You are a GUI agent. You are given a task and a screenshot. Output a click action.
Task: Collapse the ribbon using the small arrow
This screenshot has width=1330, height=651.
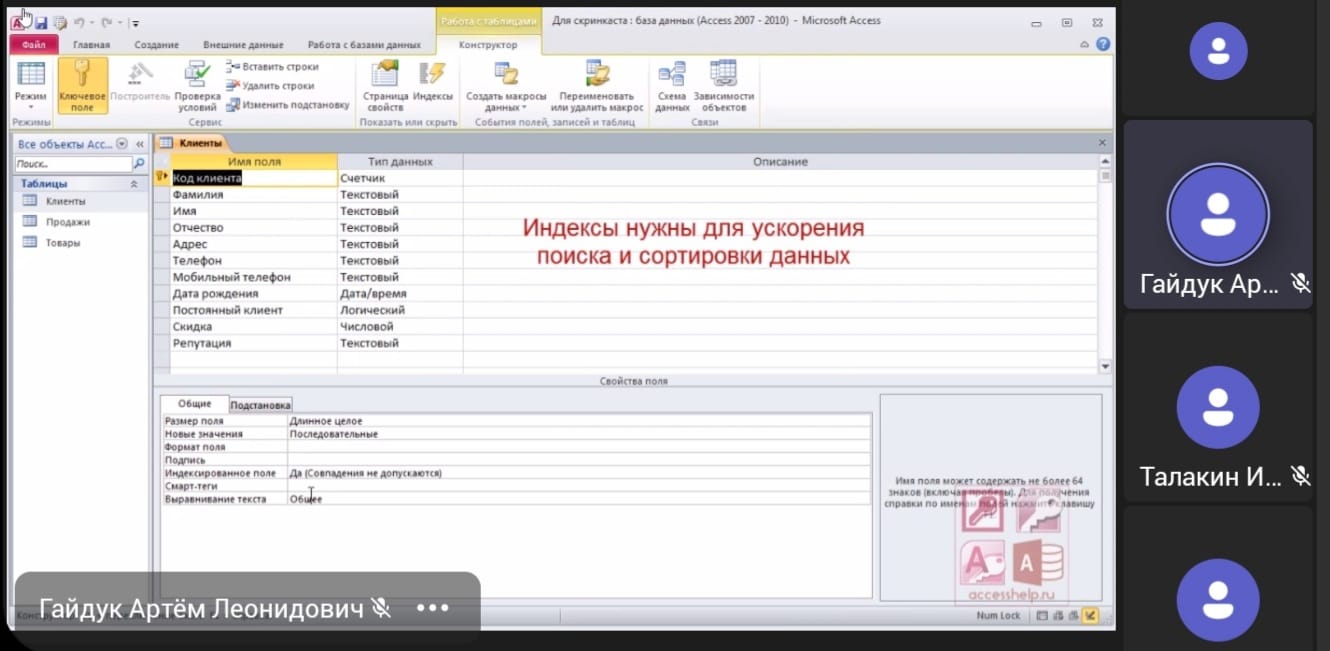point(1085,45)
